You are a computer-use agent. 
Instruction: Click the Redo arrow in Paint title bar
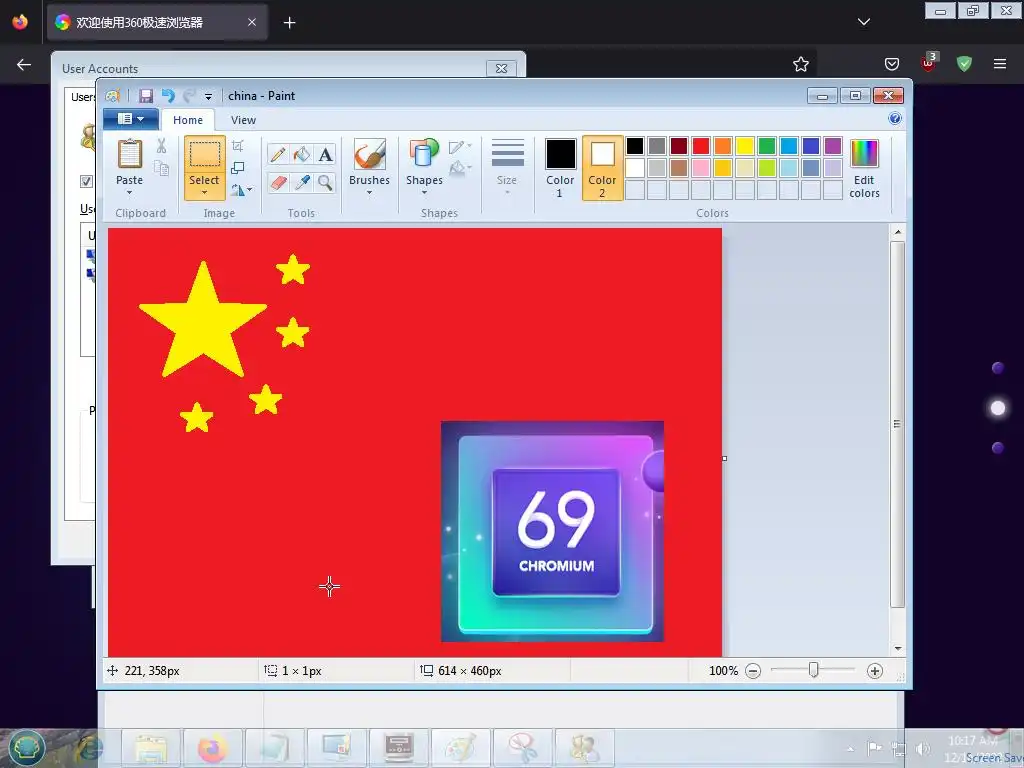pyautogui.click(x=189, y=96)
